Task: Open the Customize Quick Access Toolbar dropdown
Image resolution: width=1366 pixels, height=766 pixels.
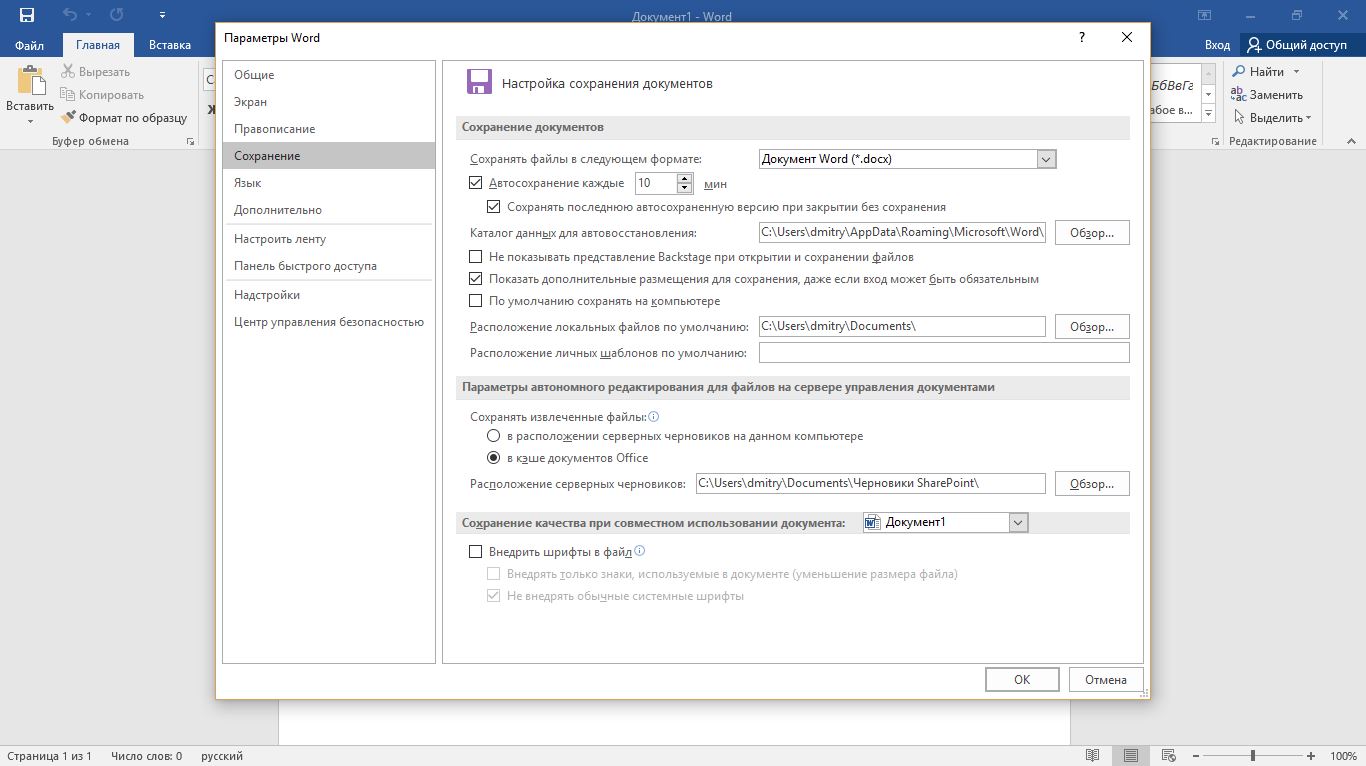Action: [163, 16]
